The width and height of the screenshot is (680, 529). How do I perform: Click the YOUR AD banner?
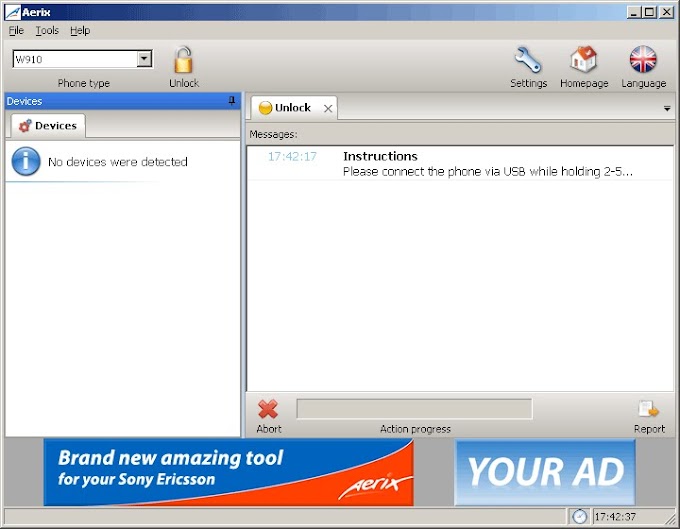click(545, 472)
